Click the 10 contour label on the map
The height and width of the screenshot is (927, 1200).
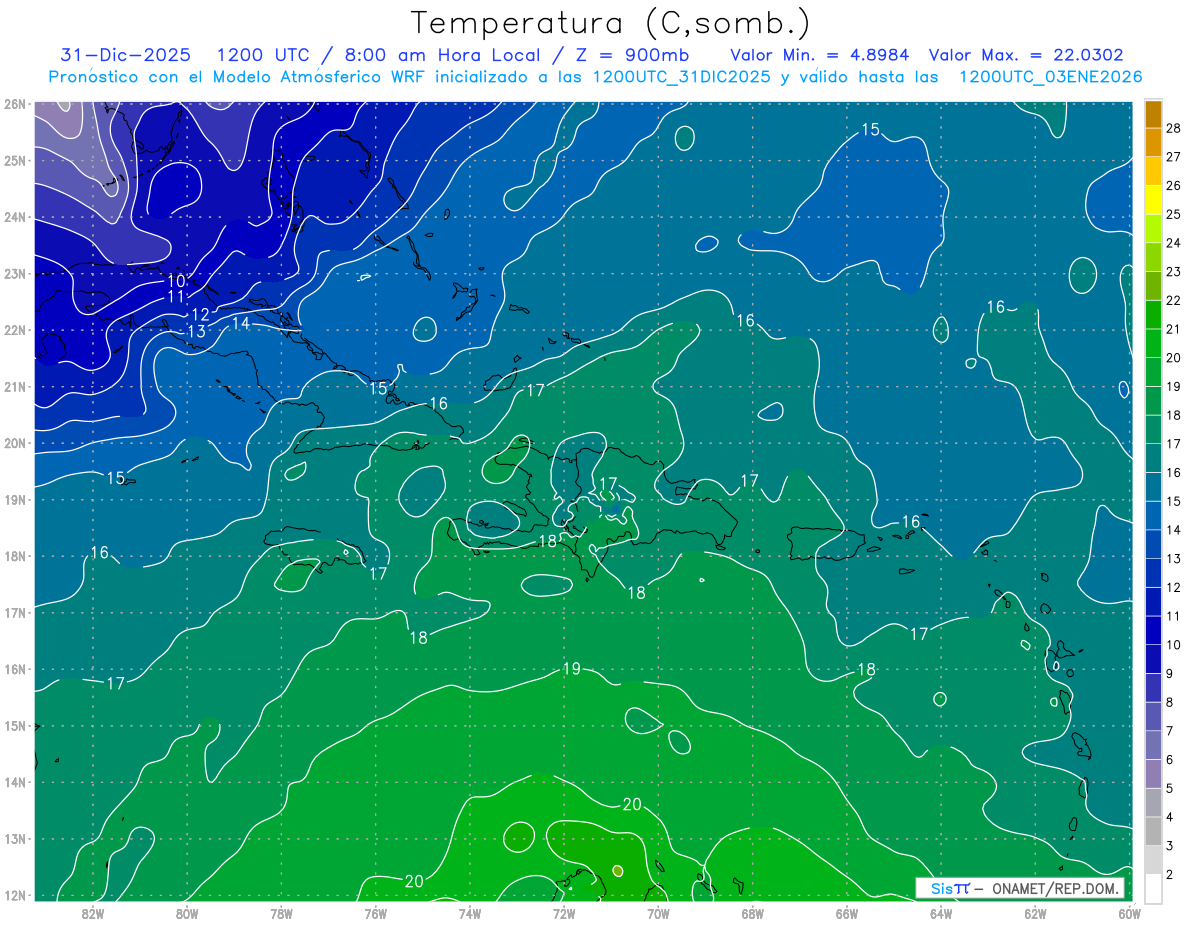(x=176, y=281)
